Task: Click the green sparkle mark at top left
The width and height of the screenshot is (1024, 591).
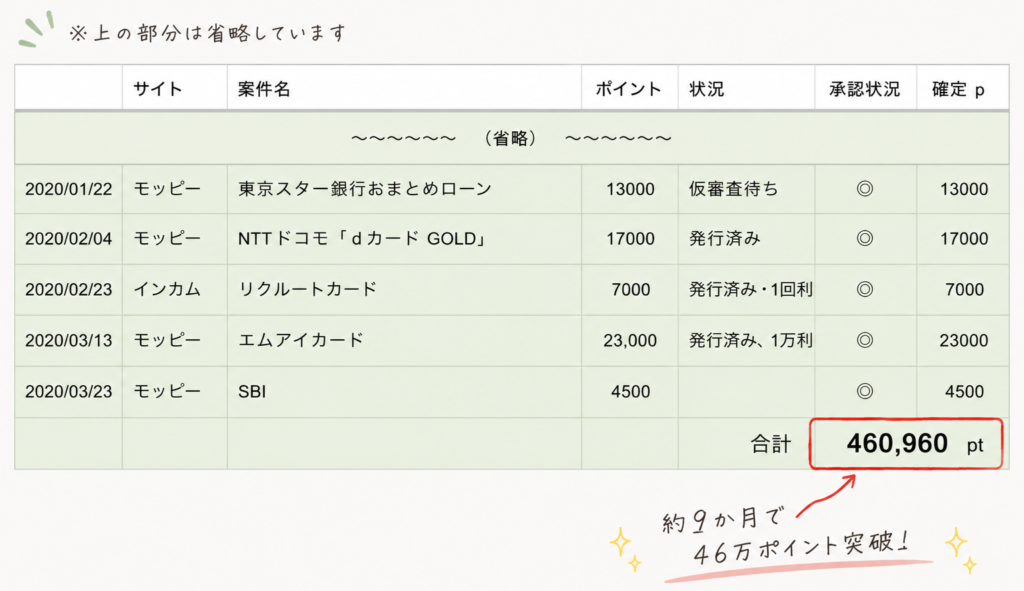Action: click(36, 29)
